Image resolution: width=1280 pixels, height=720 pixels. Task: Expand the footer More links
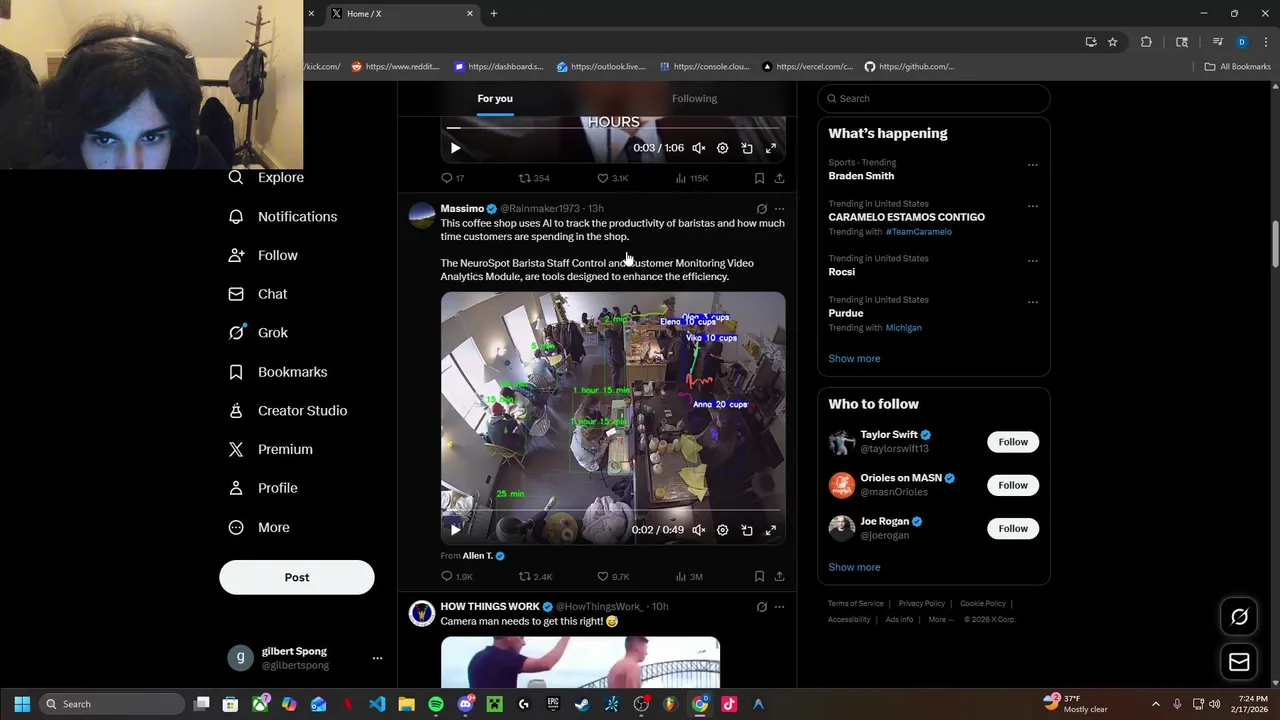940,619
